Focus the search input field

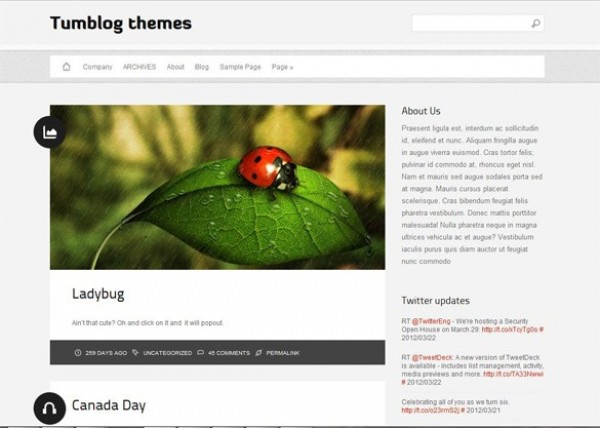[471, 24]
